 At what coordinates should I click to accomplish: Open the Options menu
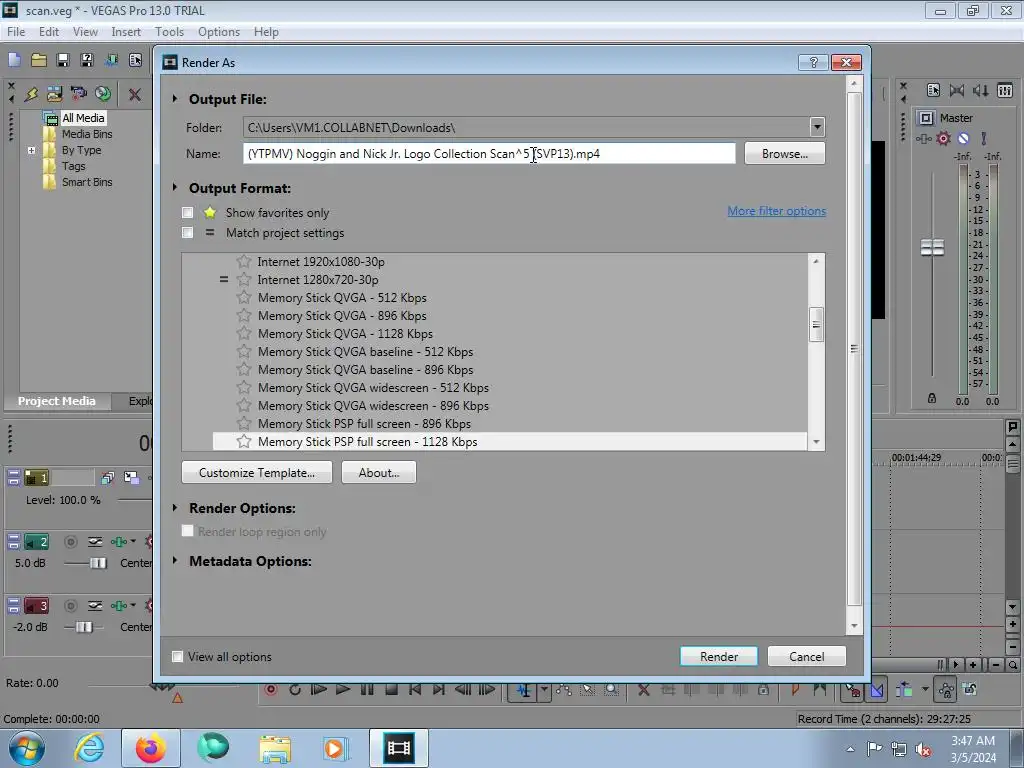pos(219,32)
